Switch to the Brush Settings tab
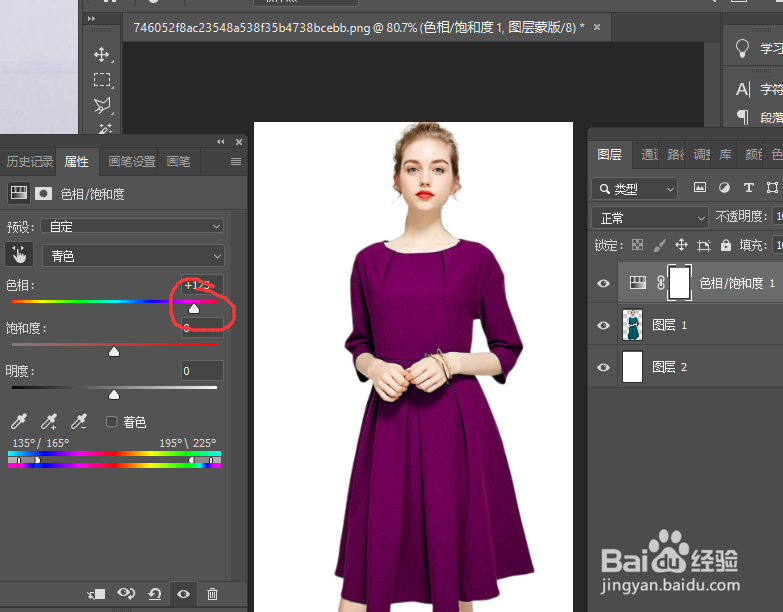This screenshot has height=612, width=783. [x=132, y=162]
